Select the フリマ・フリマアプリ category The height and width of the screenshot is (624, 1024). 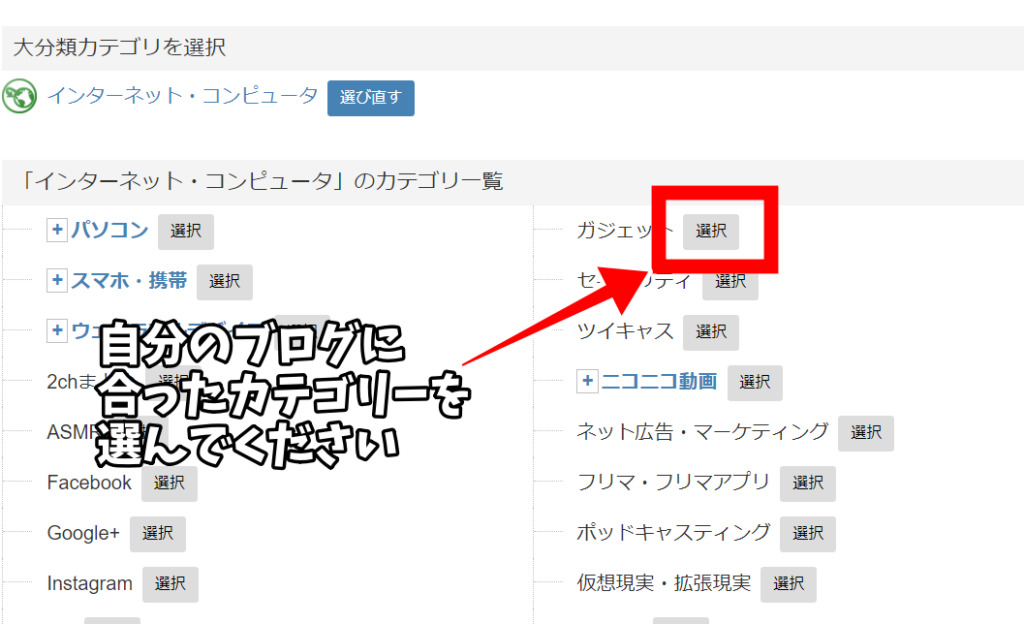pos(808,483)
